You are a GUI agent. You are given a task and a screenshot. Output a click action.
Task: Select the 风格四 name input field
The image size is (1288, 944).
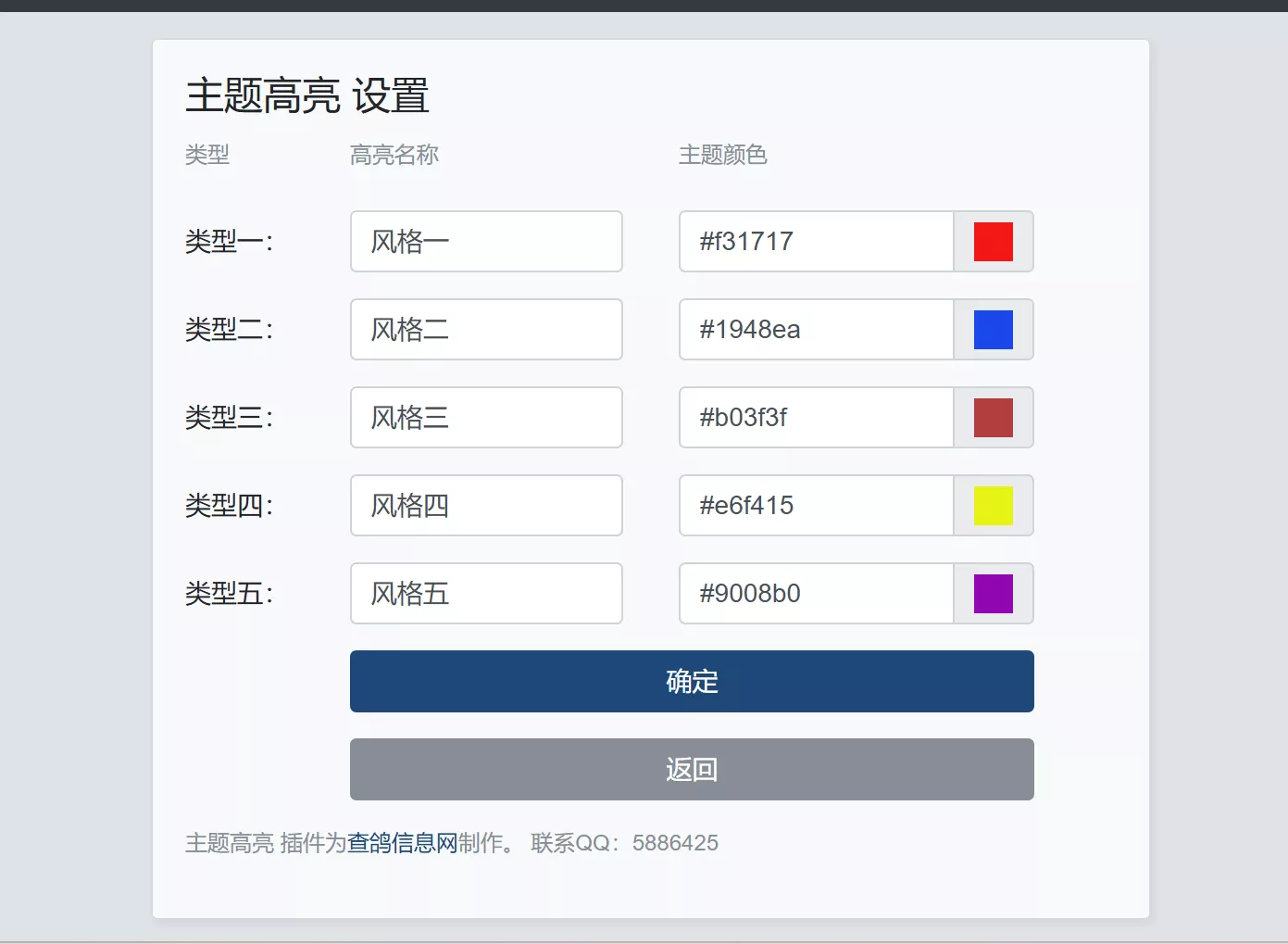click(x=486, y=506)
